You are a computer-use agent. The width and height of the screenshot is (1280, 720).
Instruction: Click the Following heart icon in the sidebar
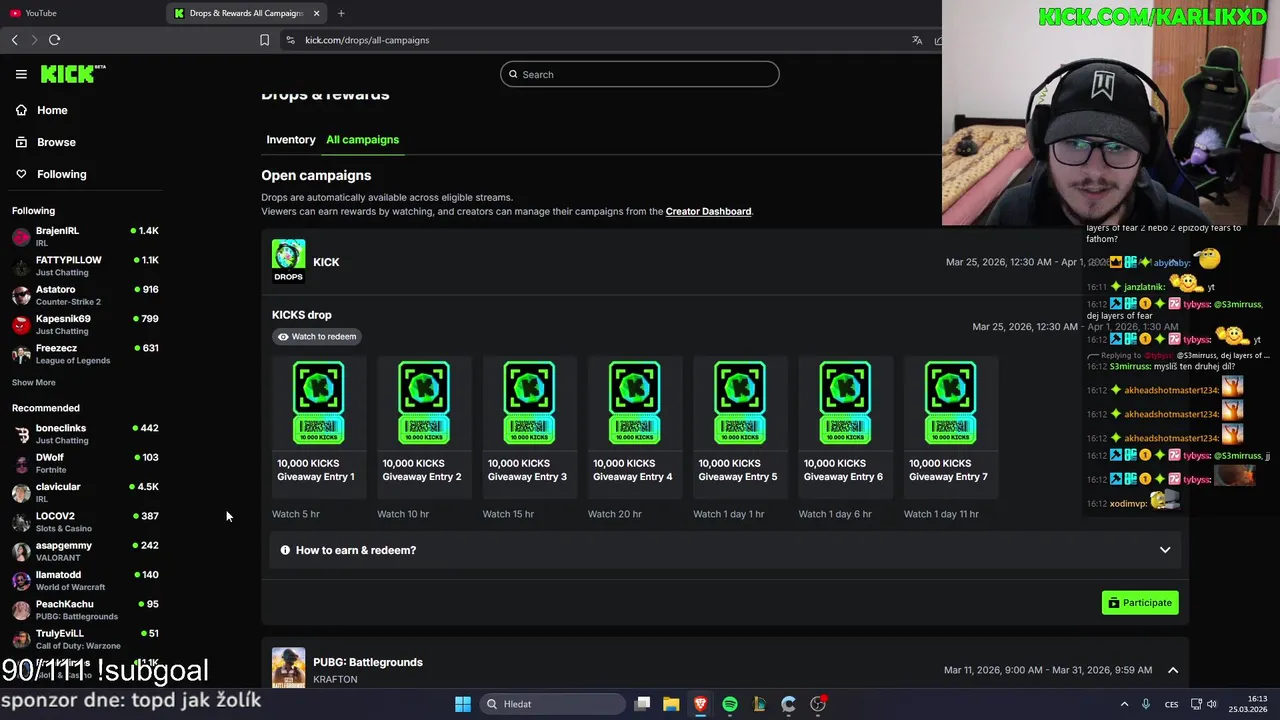click(x=21, y=174)
